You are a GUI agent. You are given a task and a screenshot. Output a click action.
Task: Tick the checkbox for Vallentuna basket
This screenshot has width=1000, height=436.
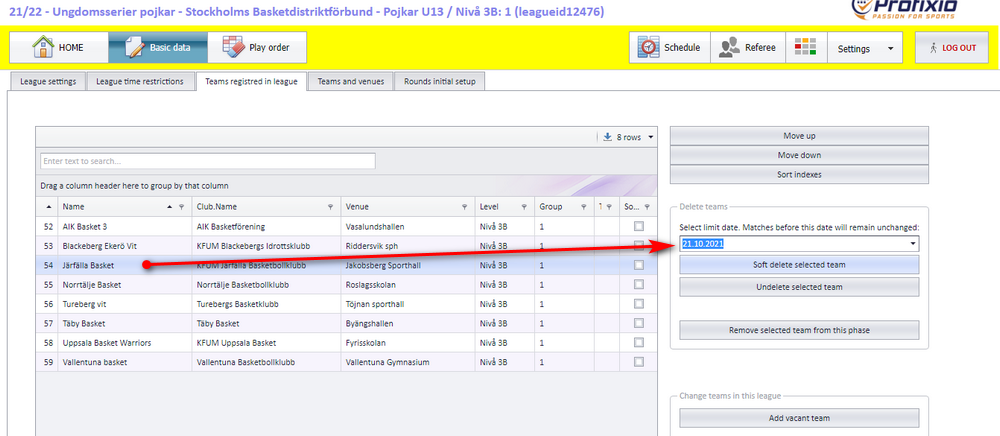(x=639, y=362)
